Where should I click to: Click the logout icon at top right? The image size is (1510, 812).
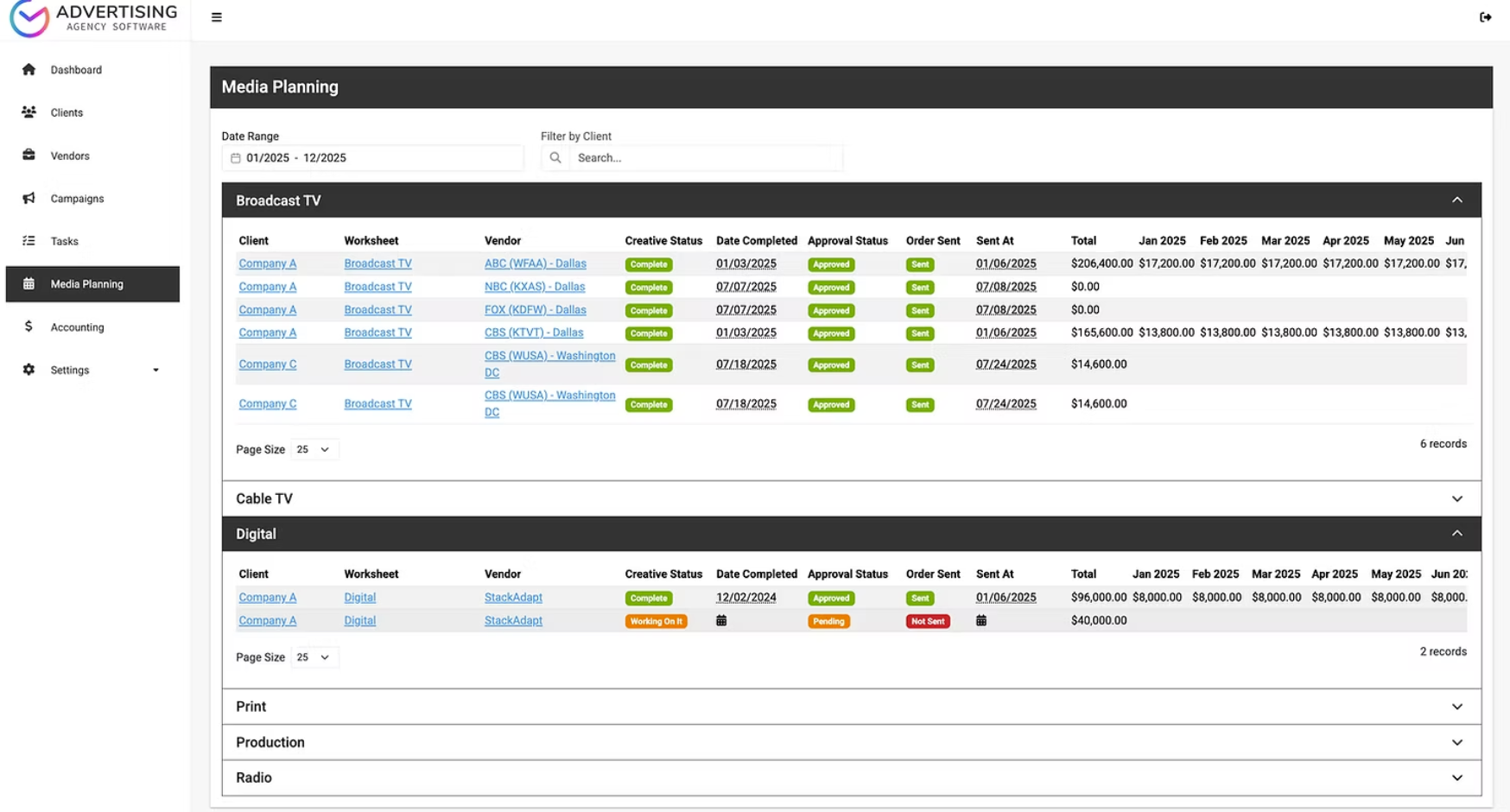click(1487, 16)
